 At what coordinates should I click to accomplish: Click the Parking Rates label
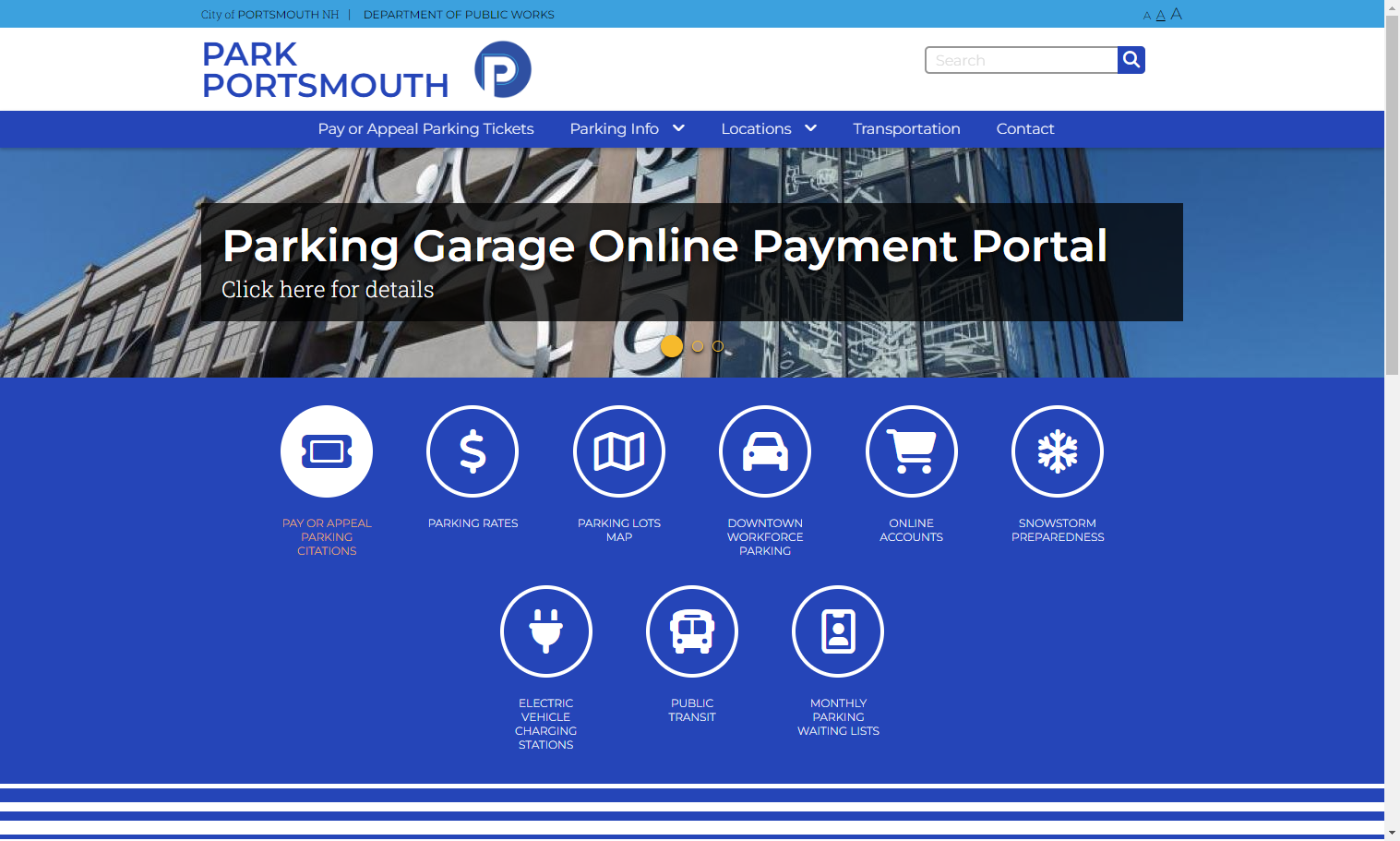pyautogui.click(x=473, y=523)
